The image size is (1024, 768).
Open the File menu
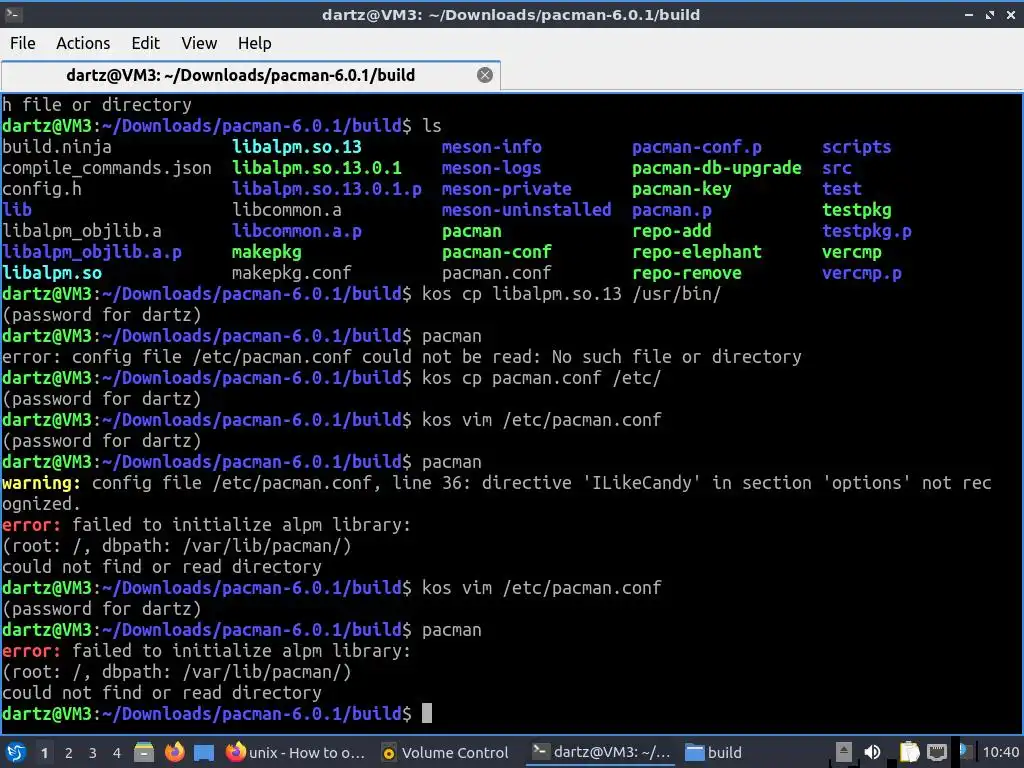[x=23, y=43]
